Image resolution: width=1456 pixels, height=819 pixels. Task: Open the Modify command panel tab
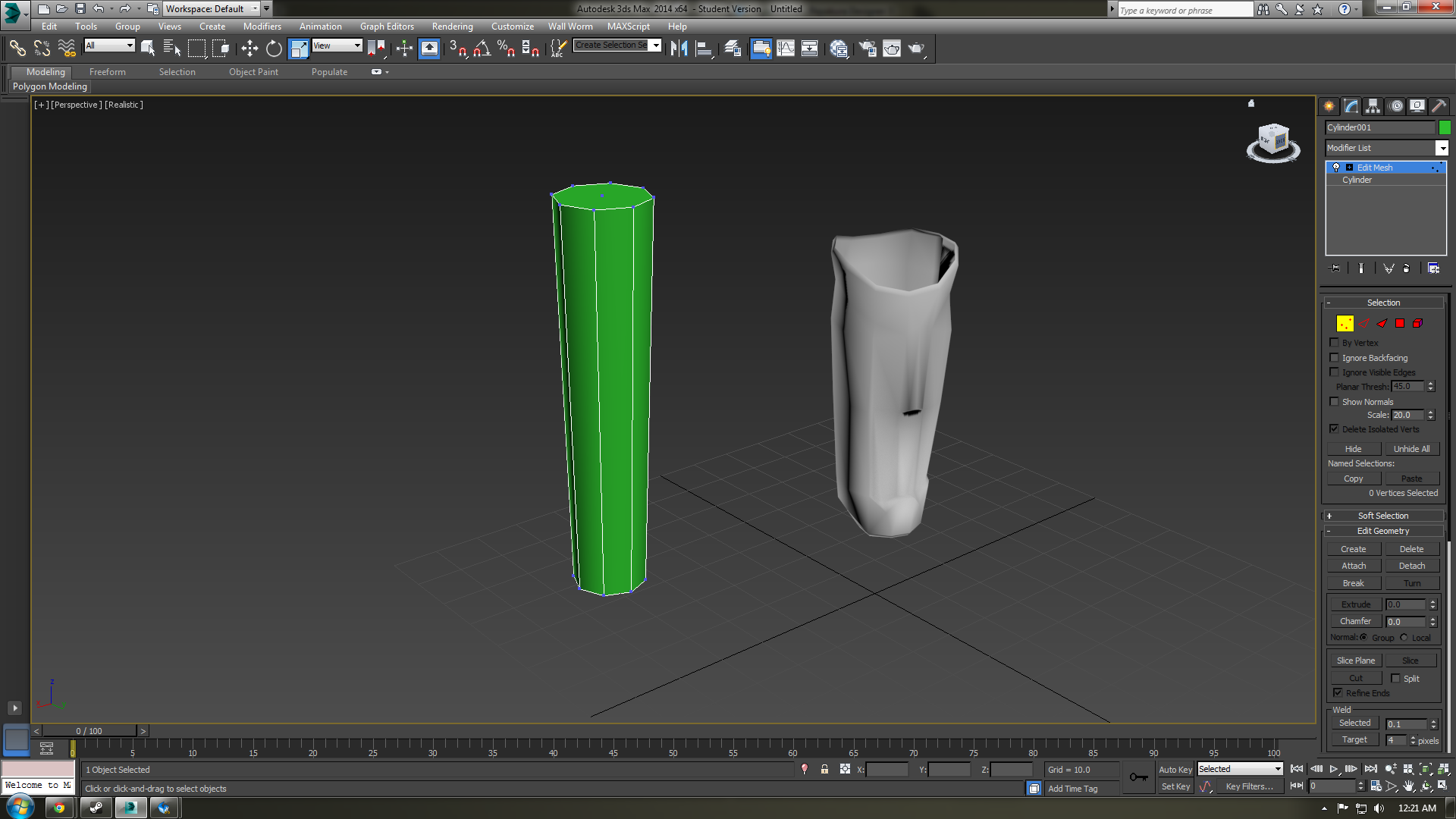pos(1351,106)
